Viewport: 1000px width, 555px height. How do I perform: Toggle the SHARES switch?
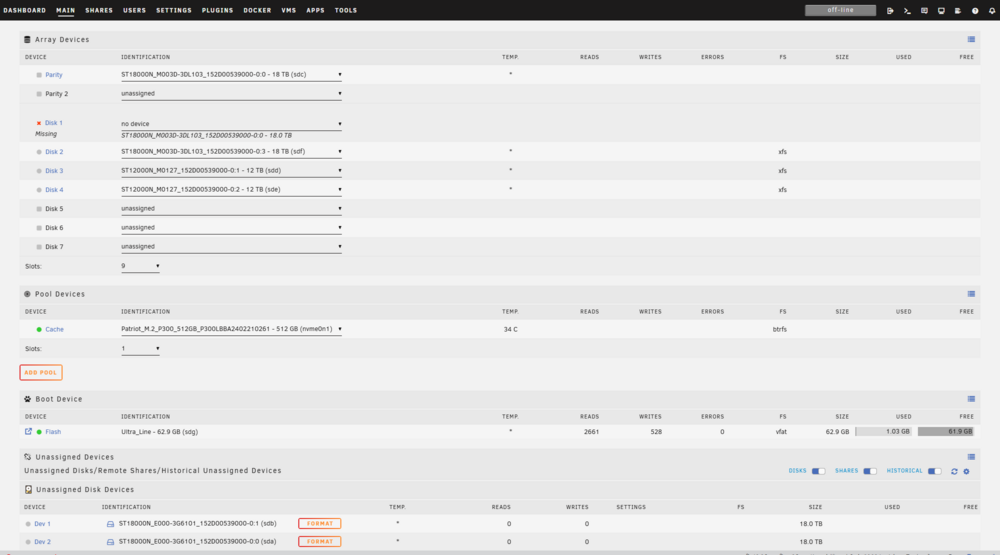point(870,471)
